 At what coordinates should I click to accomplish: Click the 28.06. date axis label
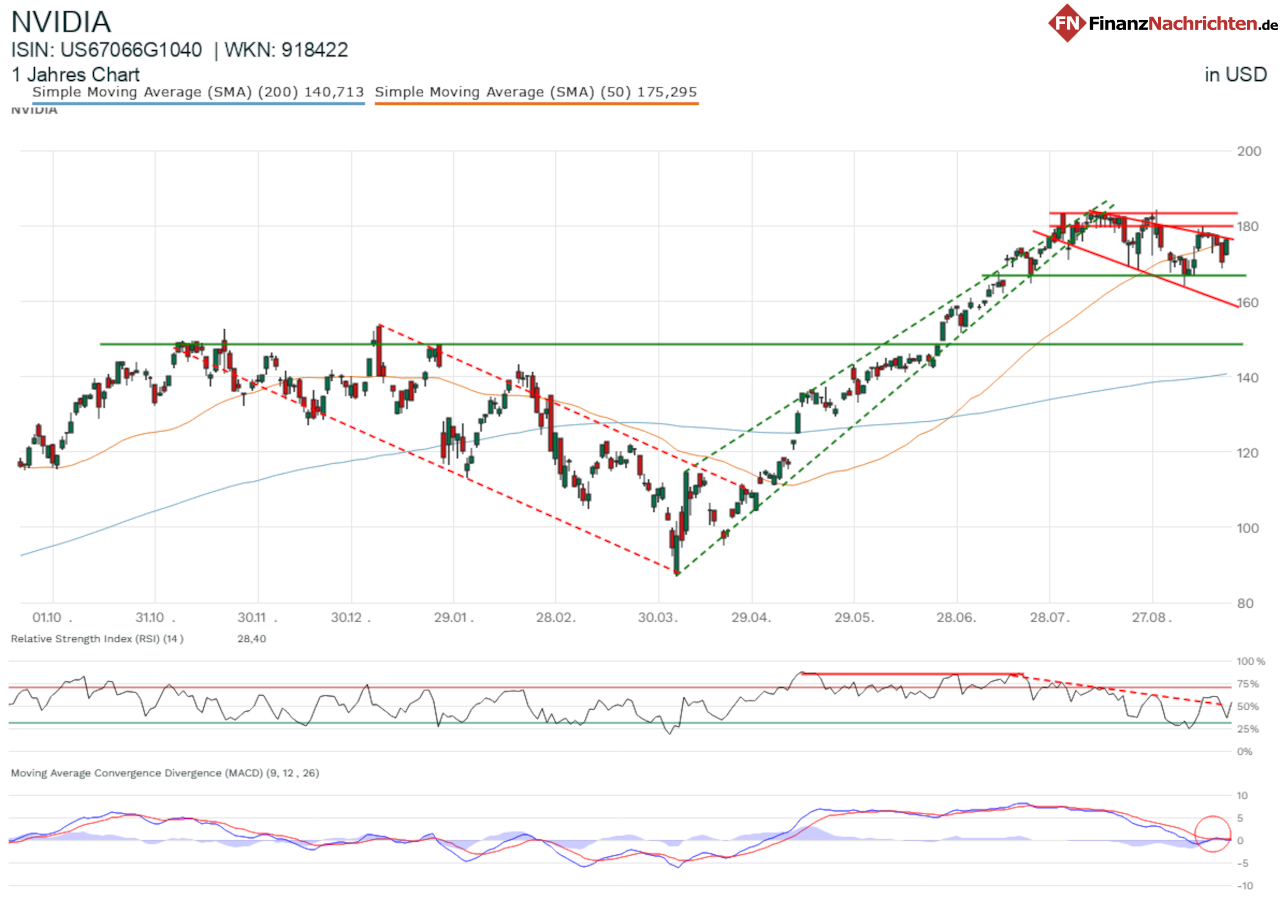coord(956,617)
